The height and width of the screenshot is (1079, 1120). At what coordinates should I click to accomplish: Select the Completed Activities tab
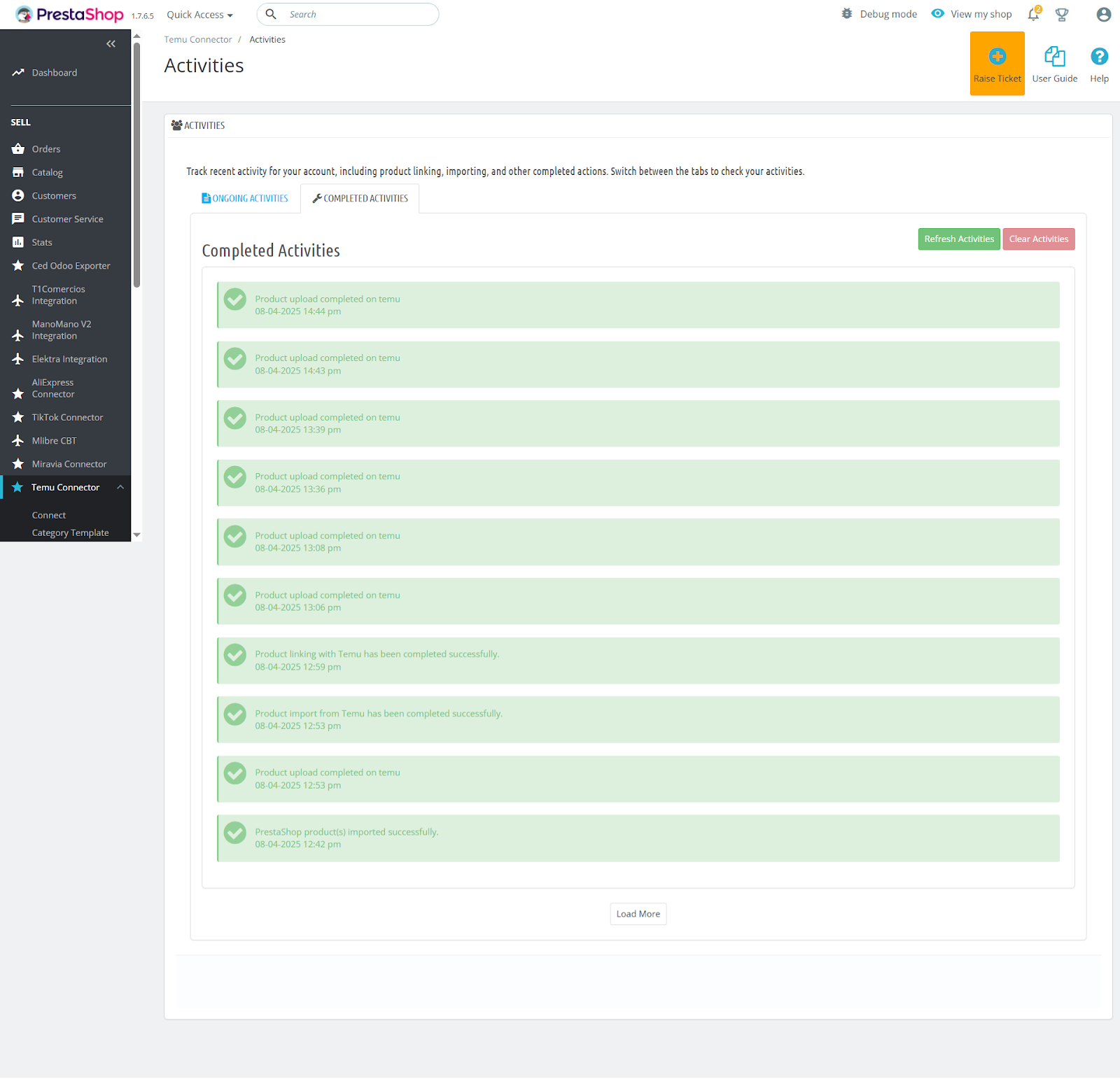360,199
